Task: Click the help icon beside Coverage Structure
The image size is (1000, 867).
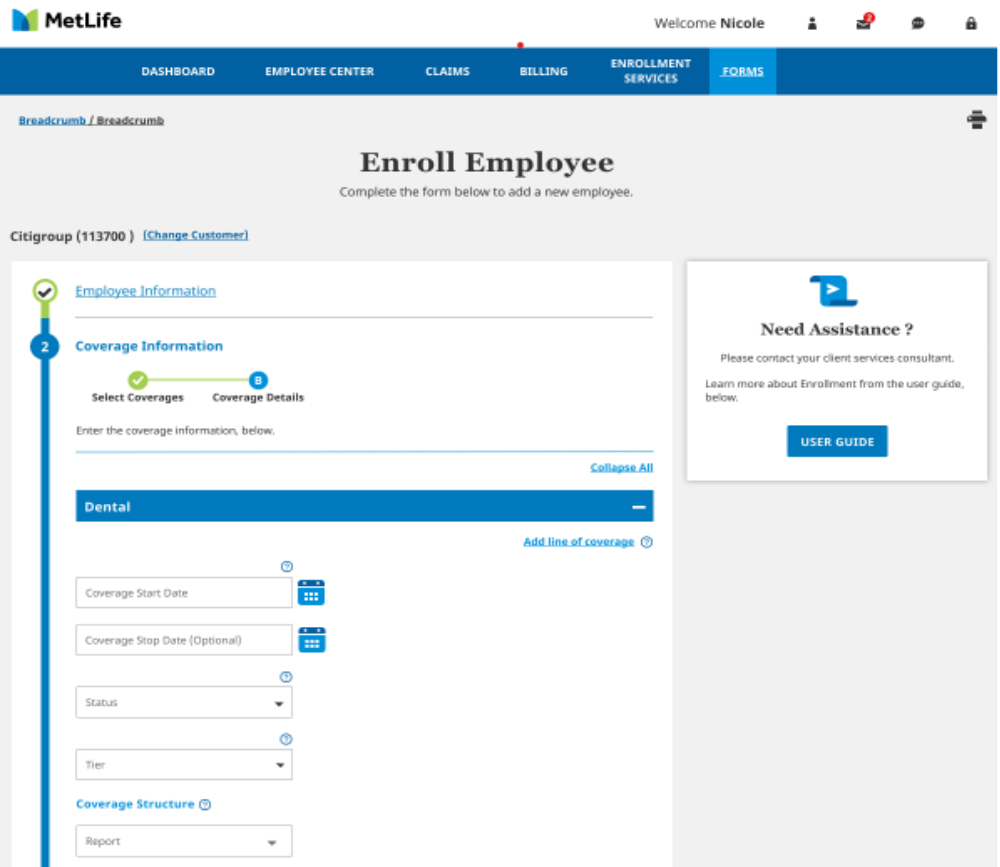Action: [x=205, y=804]
